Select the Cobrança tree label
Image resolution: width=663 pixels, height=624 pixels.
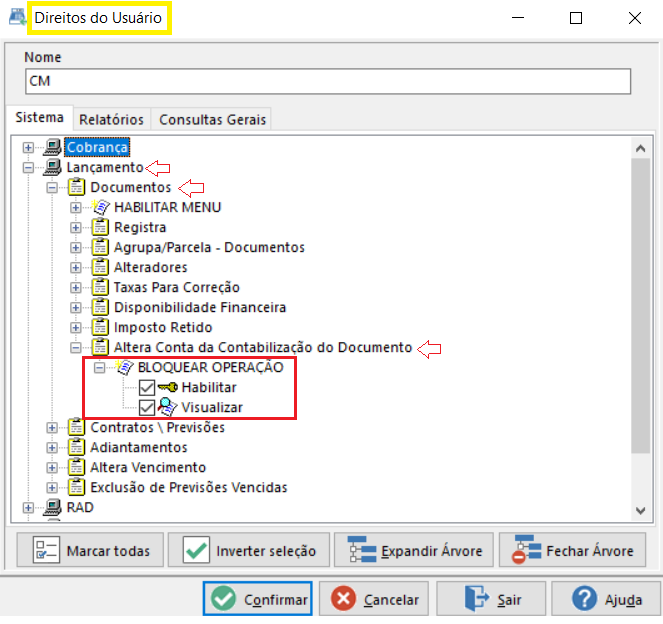pyautogui.click(x=97, y=147)
